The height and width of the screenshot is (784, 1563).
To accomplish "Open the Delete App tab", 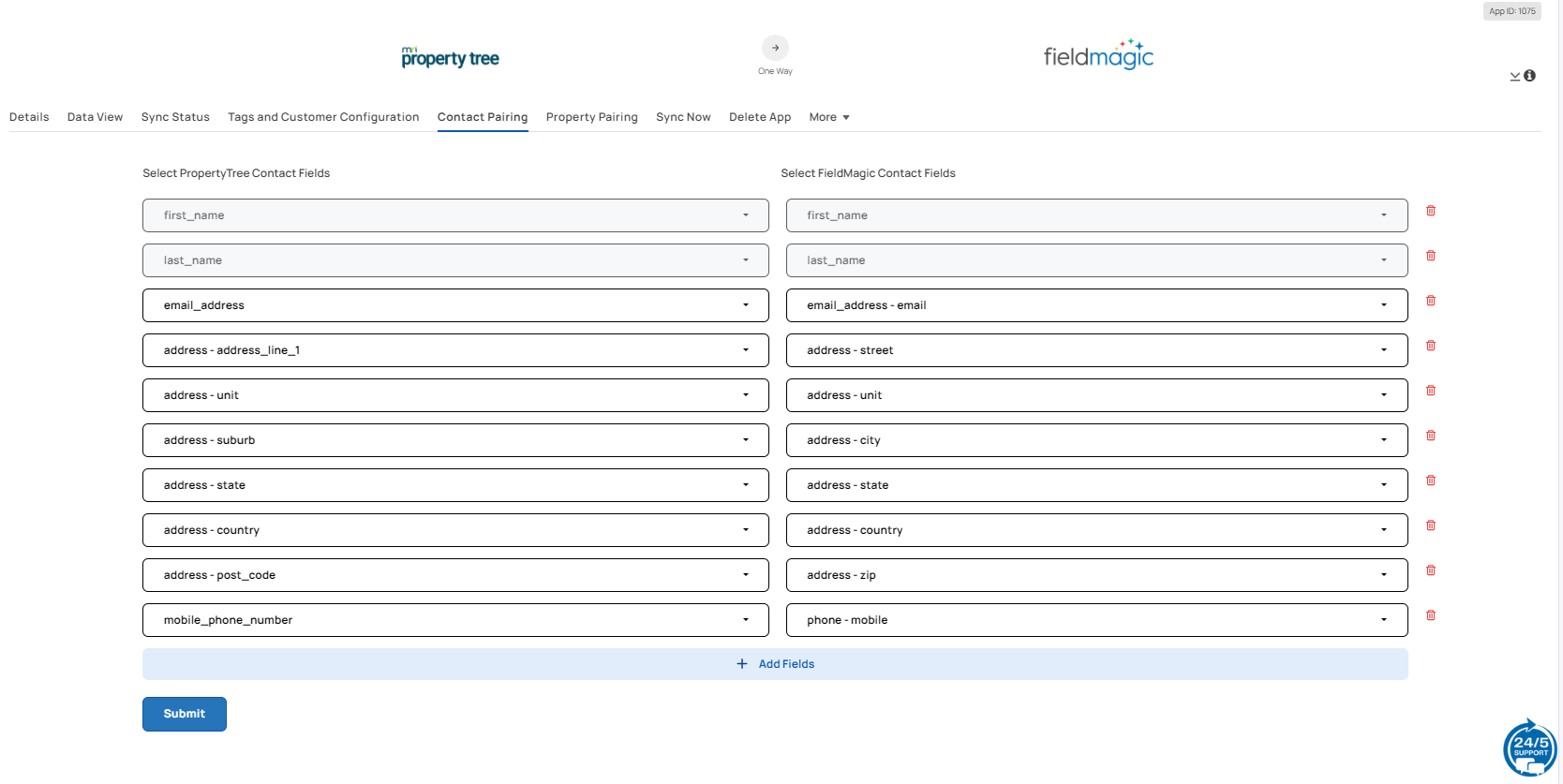I will [x=760, y=117].
